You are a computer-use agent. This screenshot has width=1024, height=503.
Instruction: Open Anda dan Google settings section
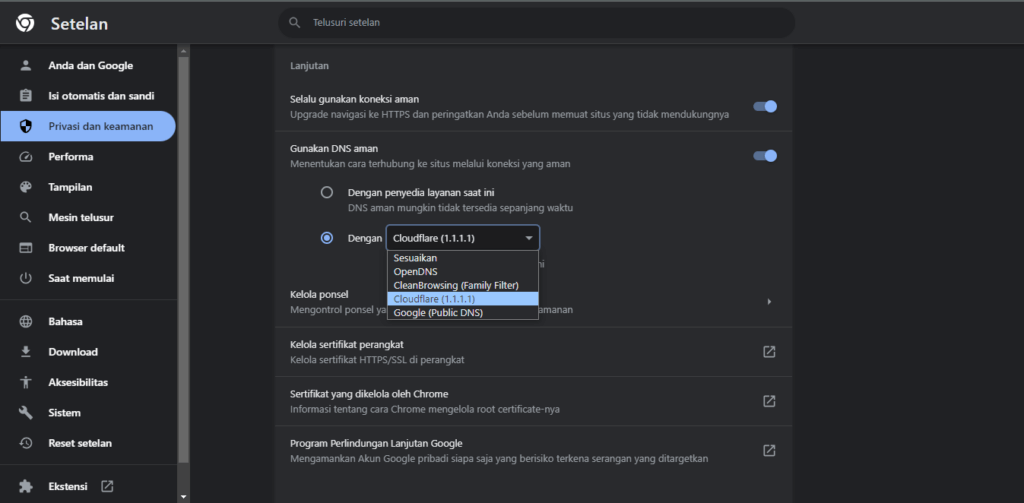[88, 65]
